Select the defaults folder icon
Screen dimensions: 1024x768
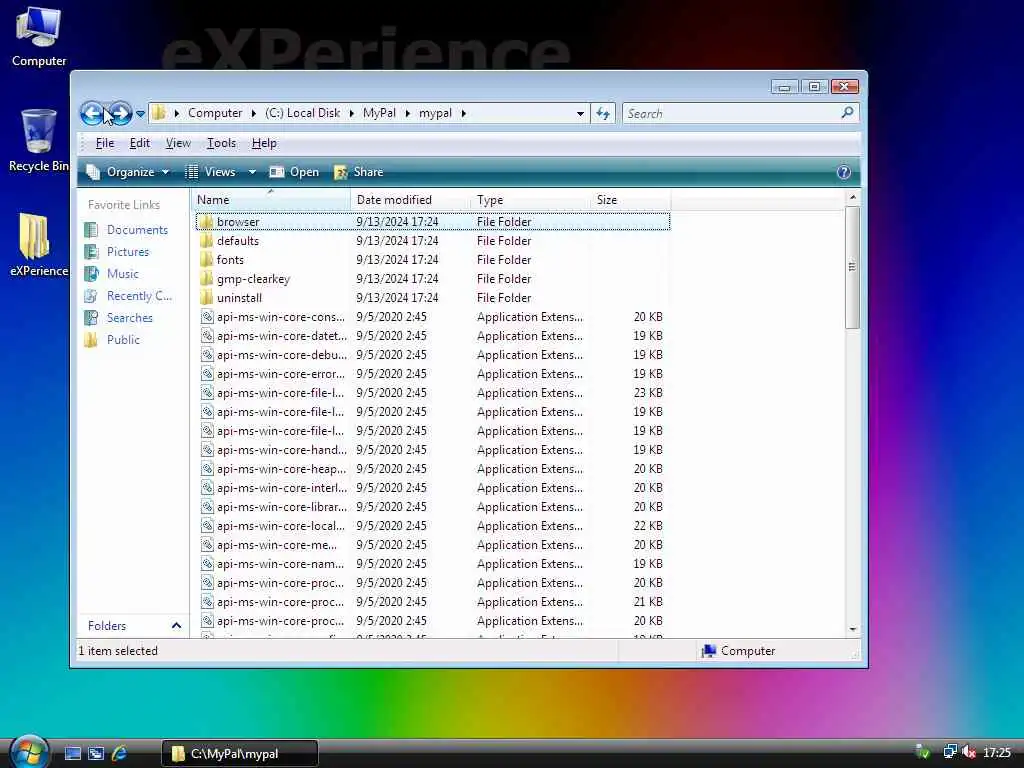coord(206,241)
